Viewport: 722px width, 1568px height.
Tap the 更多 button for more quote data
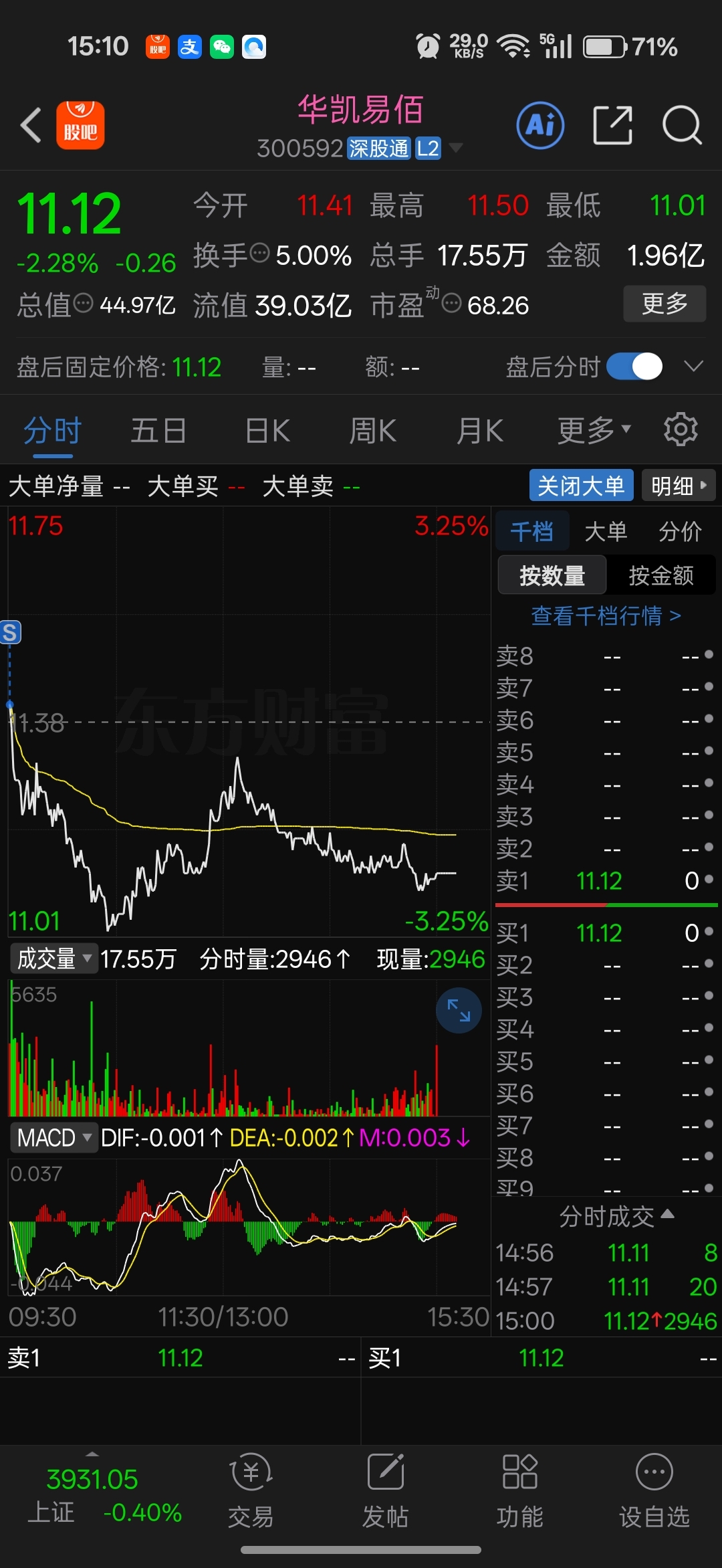pyautogui.click(x=665, y=303)
